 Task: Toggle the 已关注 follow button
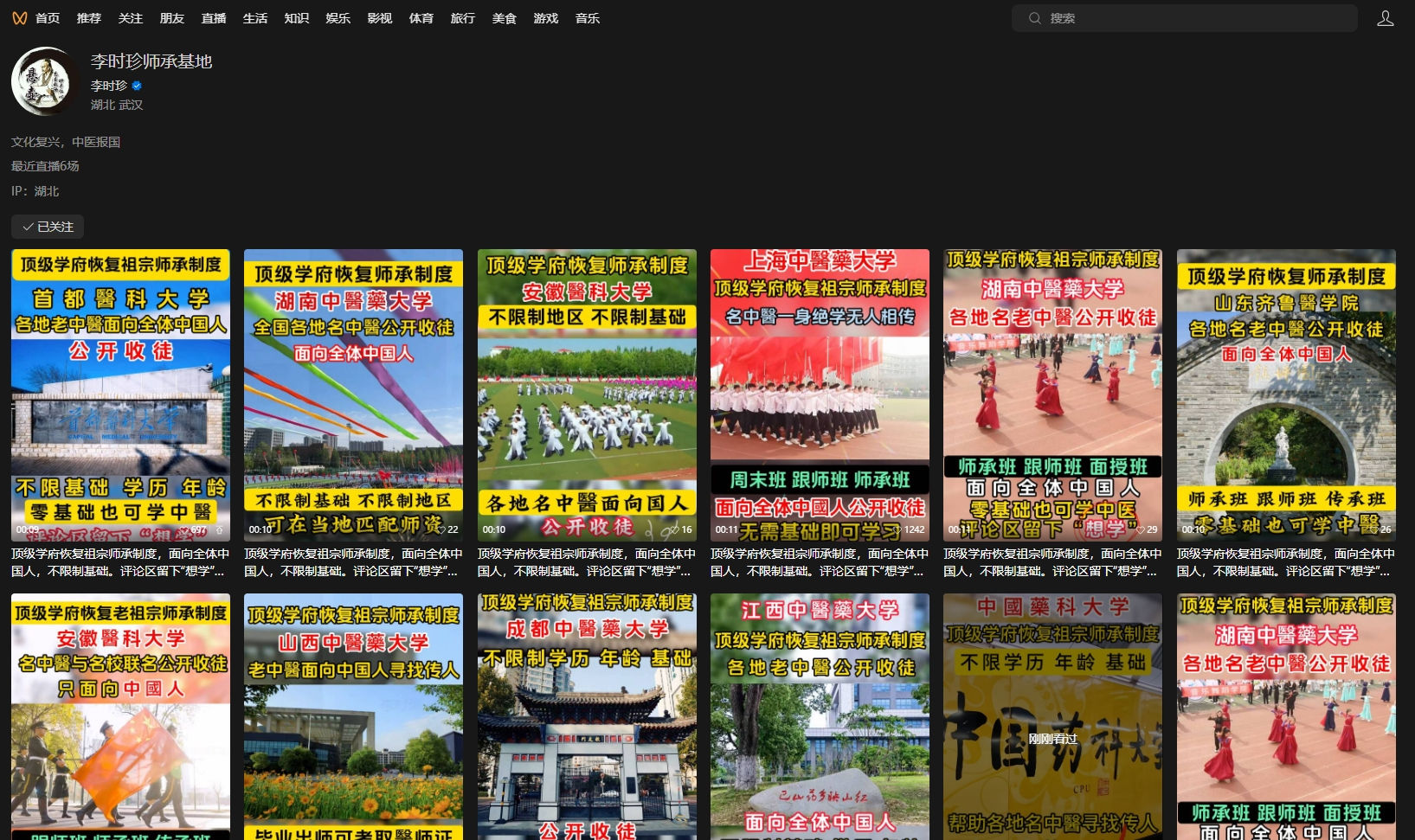48,227
